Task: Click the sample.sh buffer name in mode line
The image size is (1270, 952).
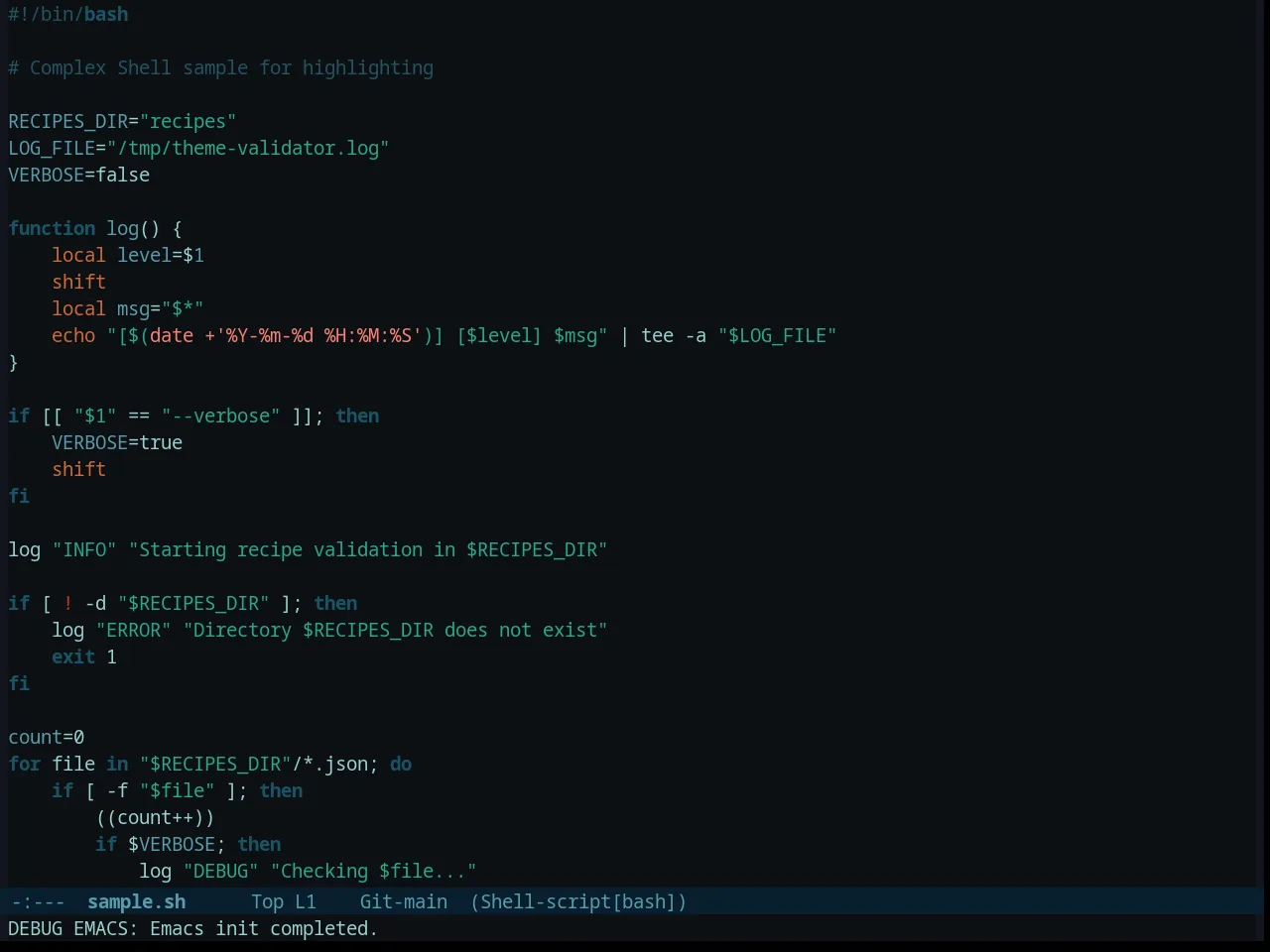Action: (x=136, y=901)
